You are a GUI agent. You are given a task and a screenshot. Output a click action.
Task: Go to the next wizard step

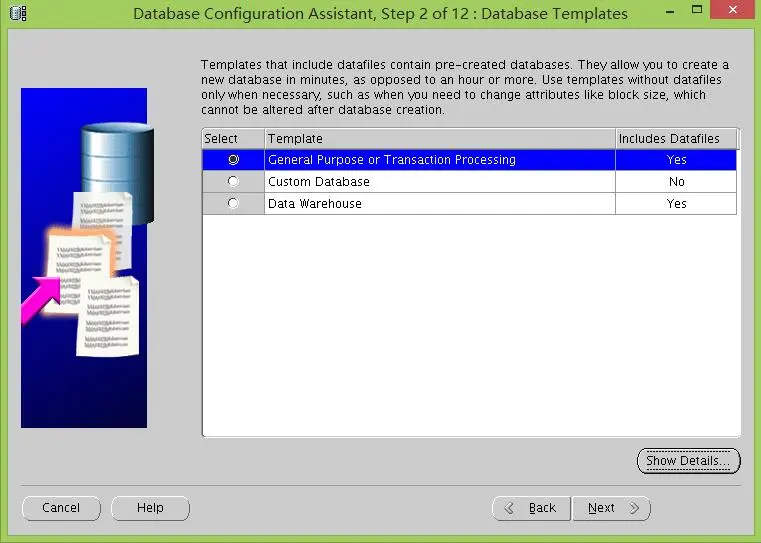pos(612,508)
